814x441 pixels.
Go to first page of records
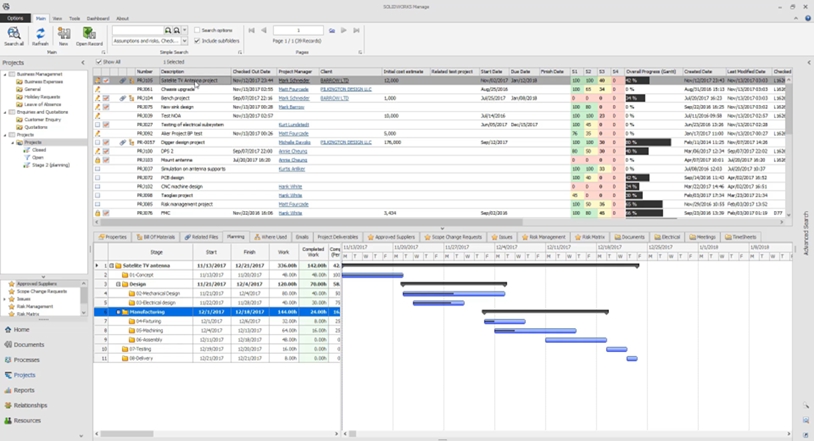252,31
